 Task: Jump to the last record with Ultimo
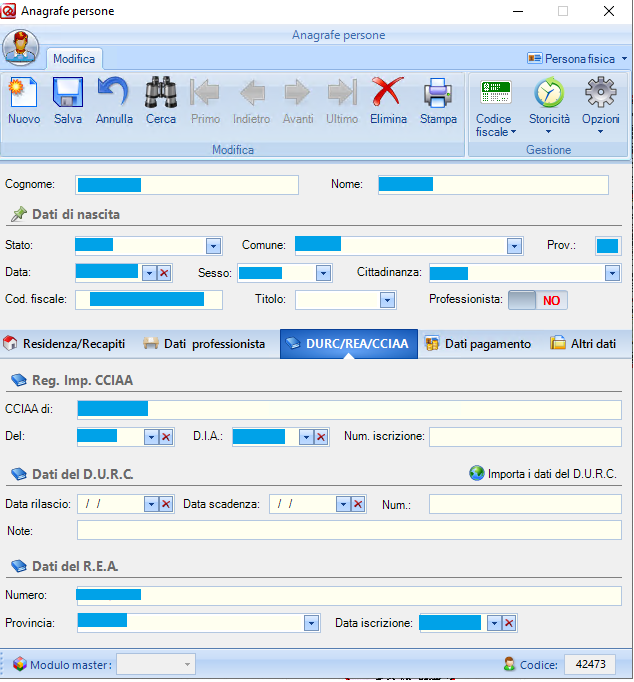coord(342,92)
